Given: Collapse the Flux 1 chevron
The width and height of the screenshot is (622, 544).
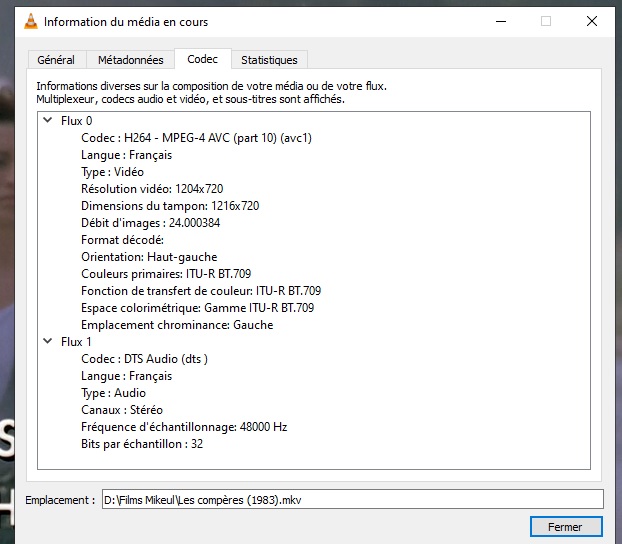Looking at the screenshot, I should (x=48, y=341).
